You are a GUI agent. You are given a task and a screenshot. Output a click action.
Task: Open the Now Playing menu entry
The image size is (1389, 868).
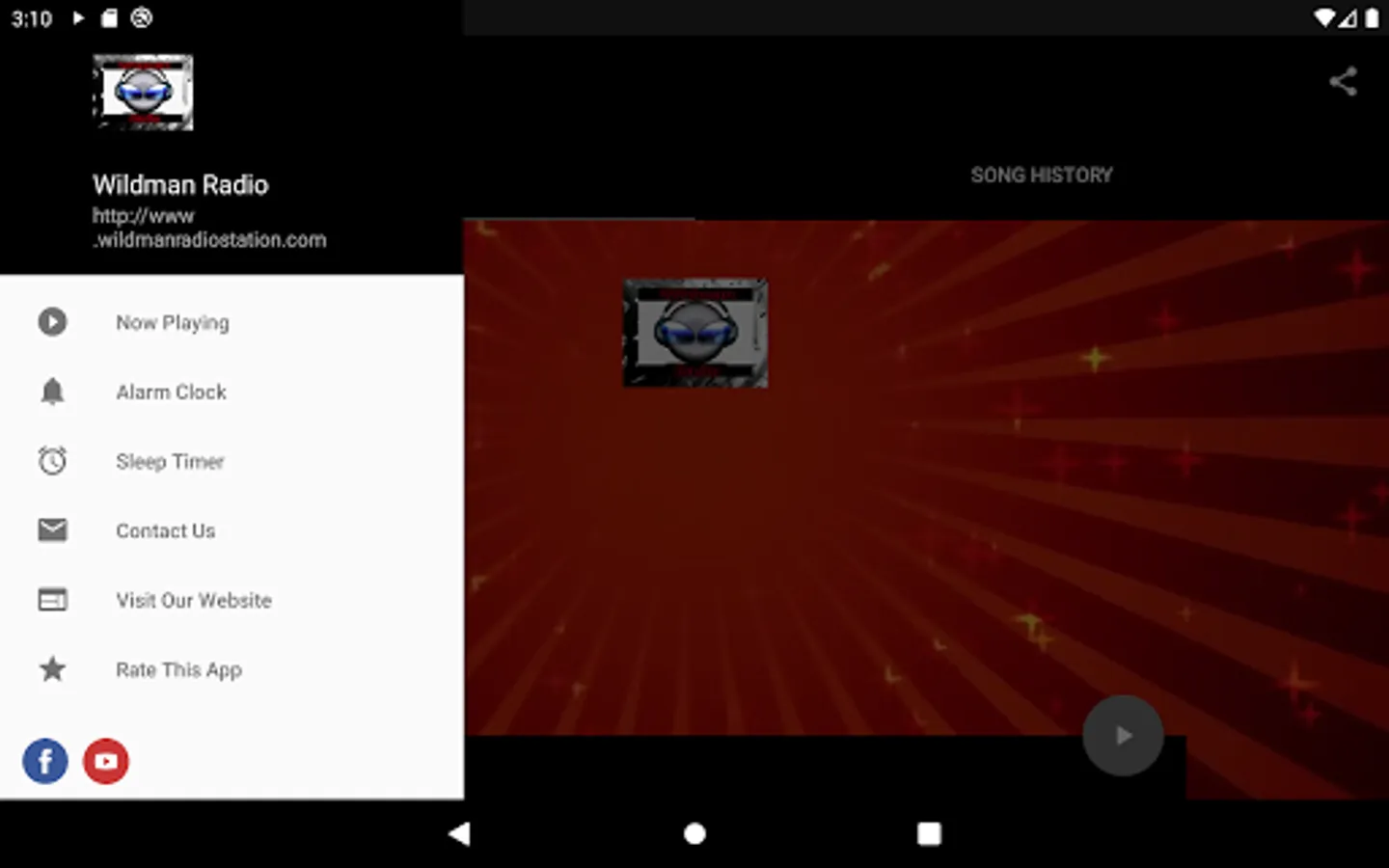tap(231, 322)
